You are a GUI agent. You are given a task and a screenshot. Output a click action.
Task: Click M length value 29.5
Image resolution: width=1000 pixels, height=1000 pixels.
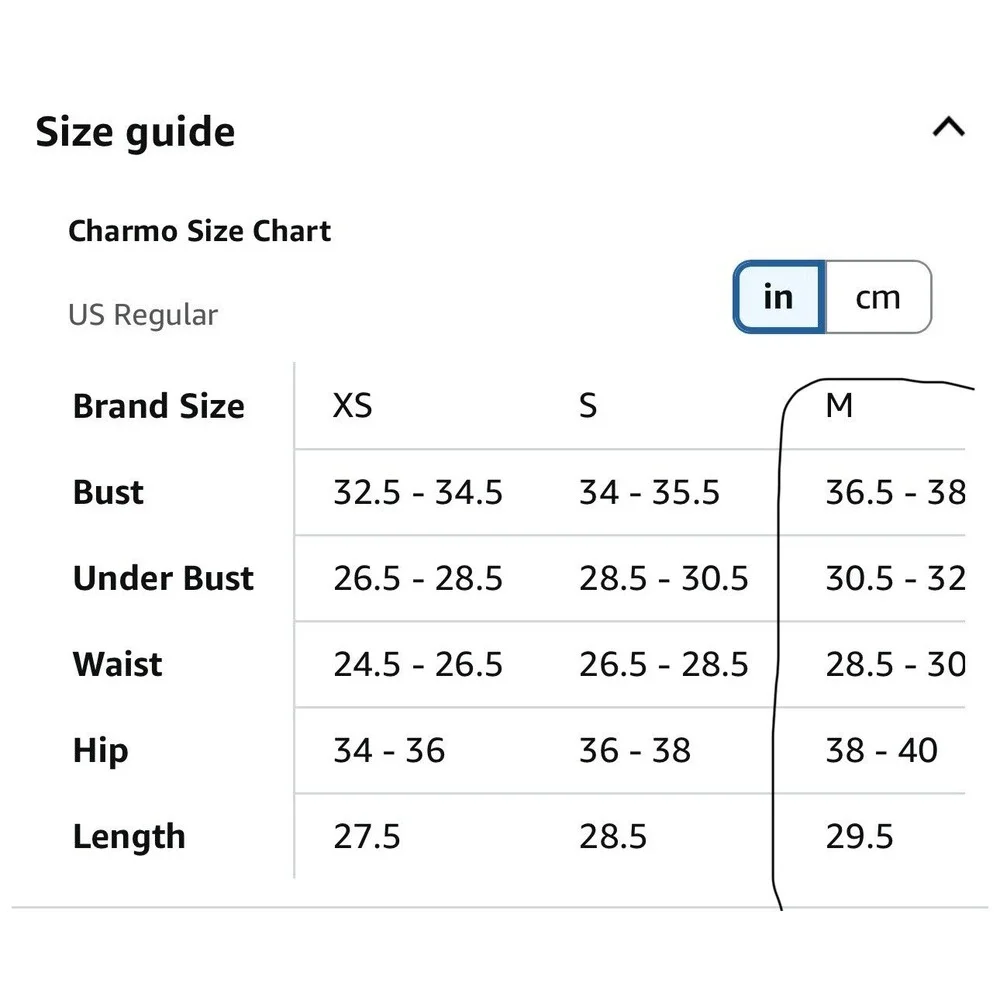pyautogui.click(x=859, y=837)
